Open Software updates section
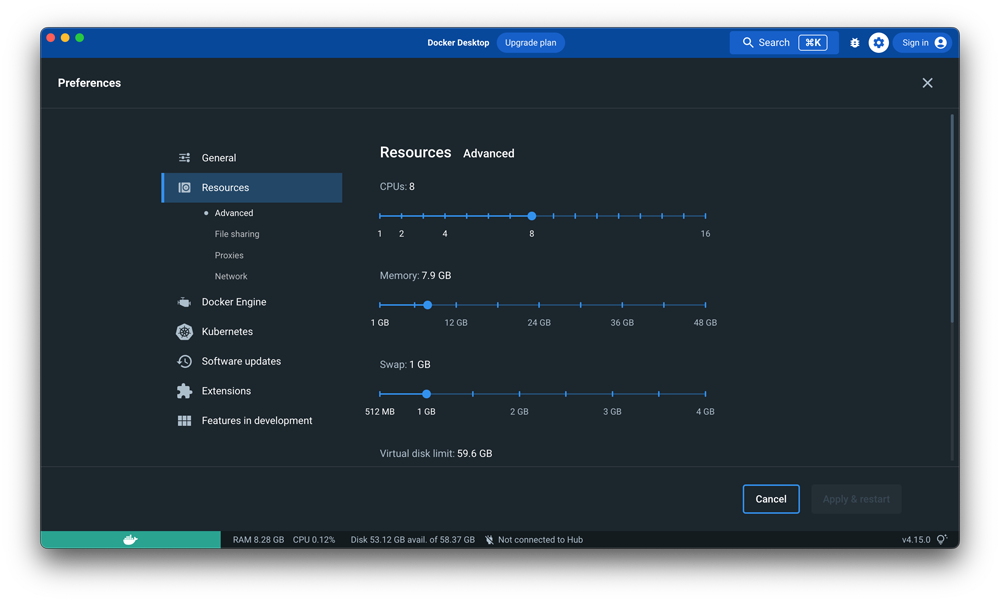Screen dimensions: 1000x602 tap(241, 361)
